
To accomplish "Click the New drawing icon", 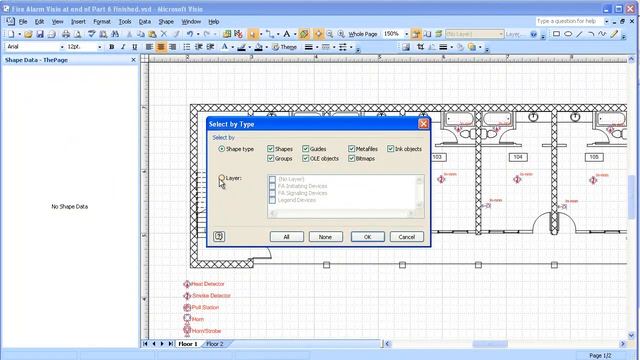I will (11, 34).
